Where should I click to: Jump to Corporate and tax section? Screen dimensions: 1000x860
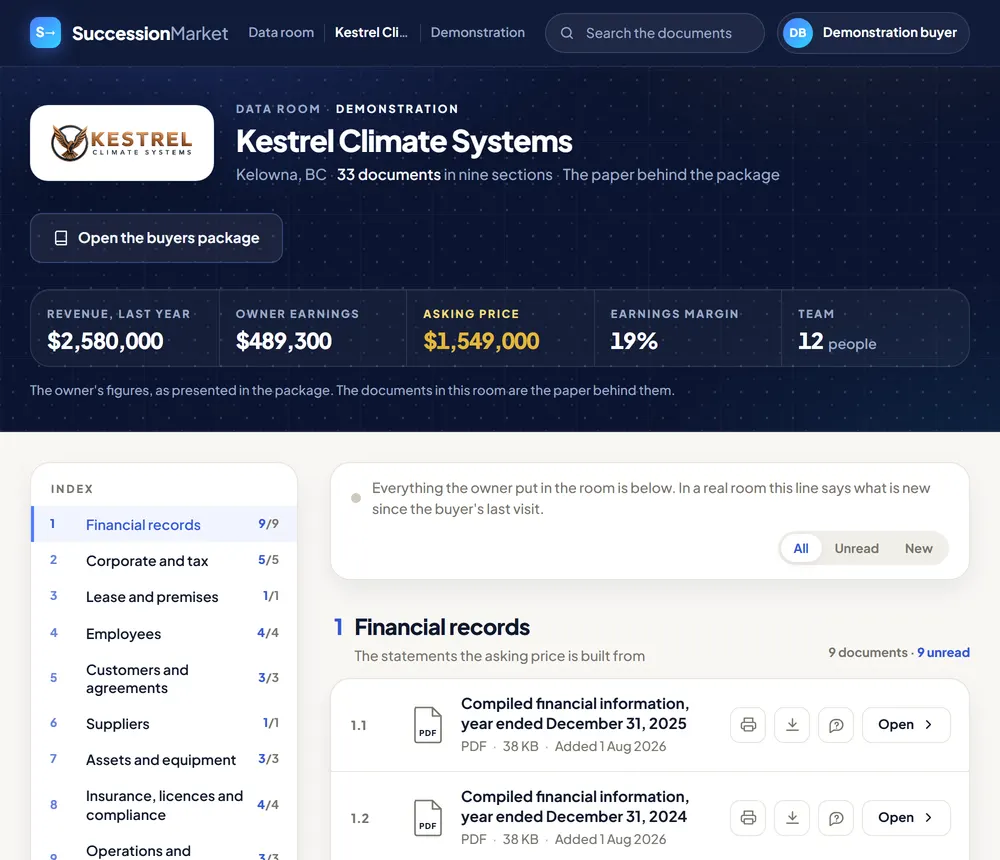pyautogui.click(x=164, y=561)
